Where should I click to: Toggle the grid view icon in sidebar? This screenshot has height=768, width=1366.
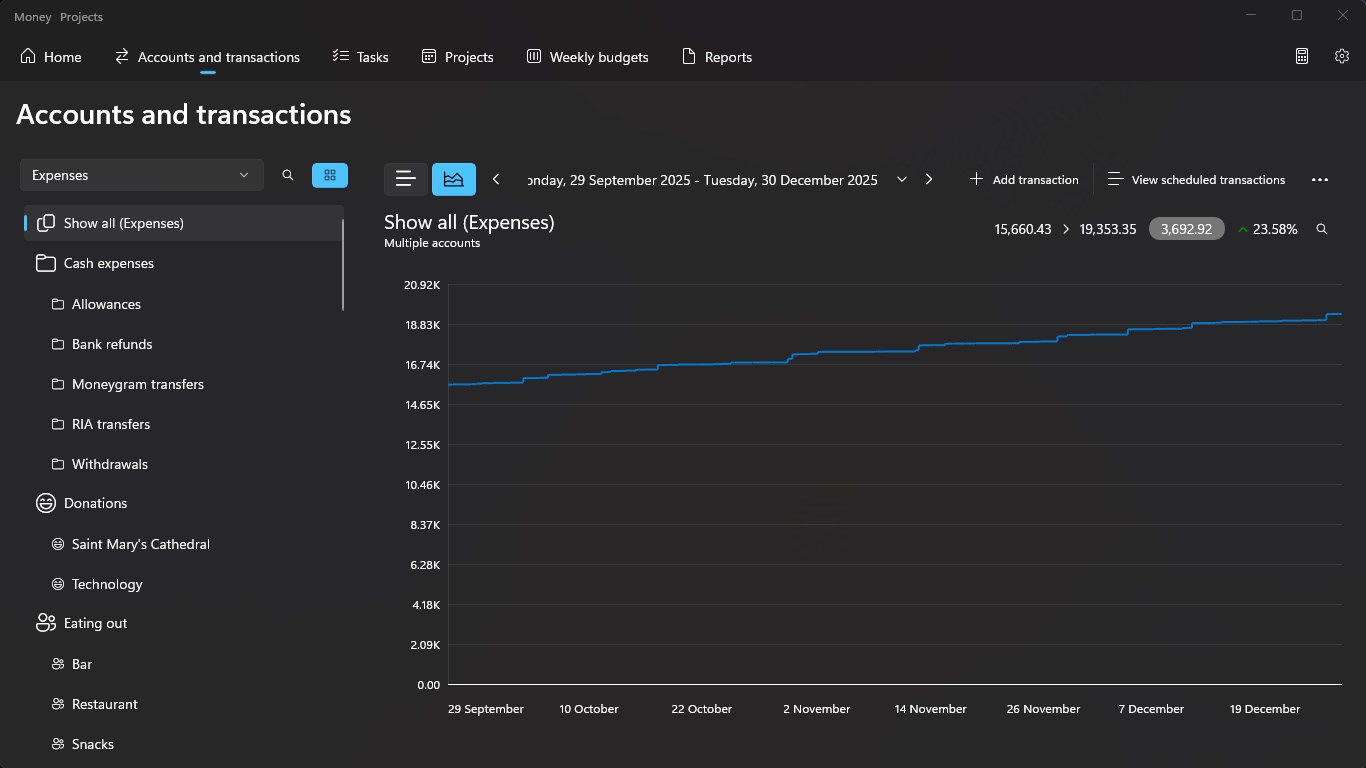[x=330, y=175]
